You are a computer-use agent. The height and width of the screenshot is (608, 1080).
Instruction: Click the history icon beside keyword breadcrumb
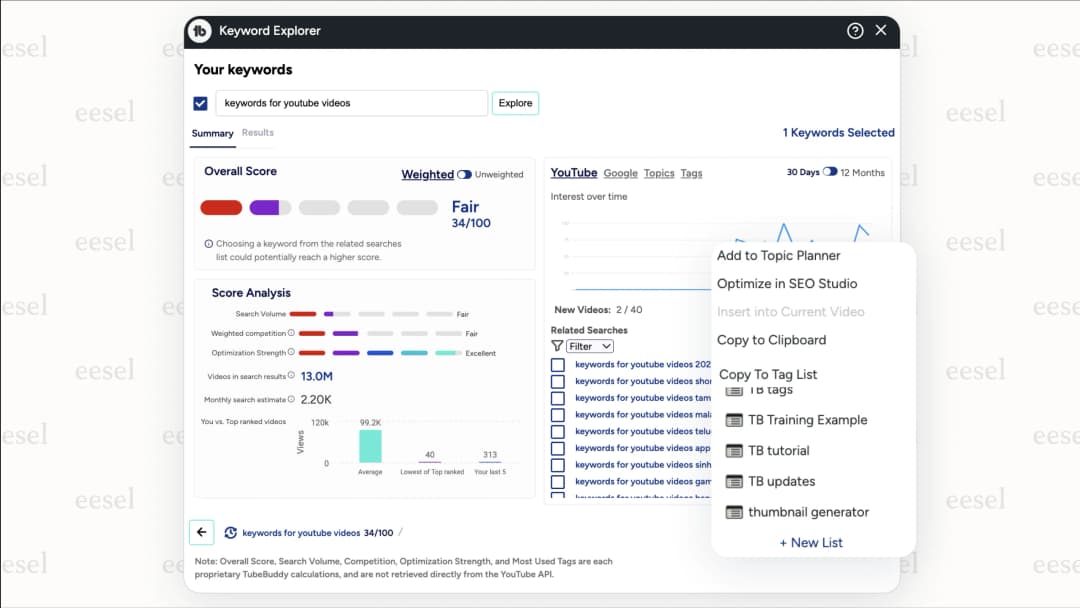231,533
